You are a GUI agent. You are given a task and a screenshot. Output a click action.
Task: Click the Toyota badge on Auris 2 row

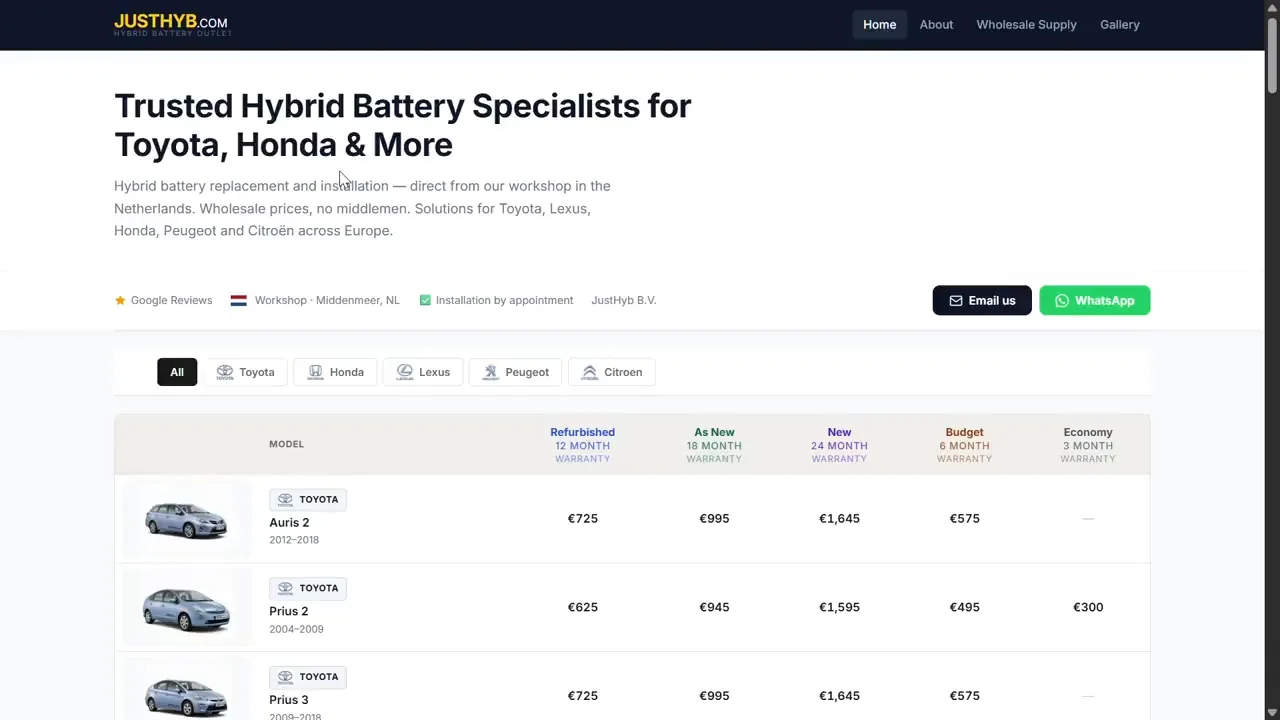pos(308,499)
